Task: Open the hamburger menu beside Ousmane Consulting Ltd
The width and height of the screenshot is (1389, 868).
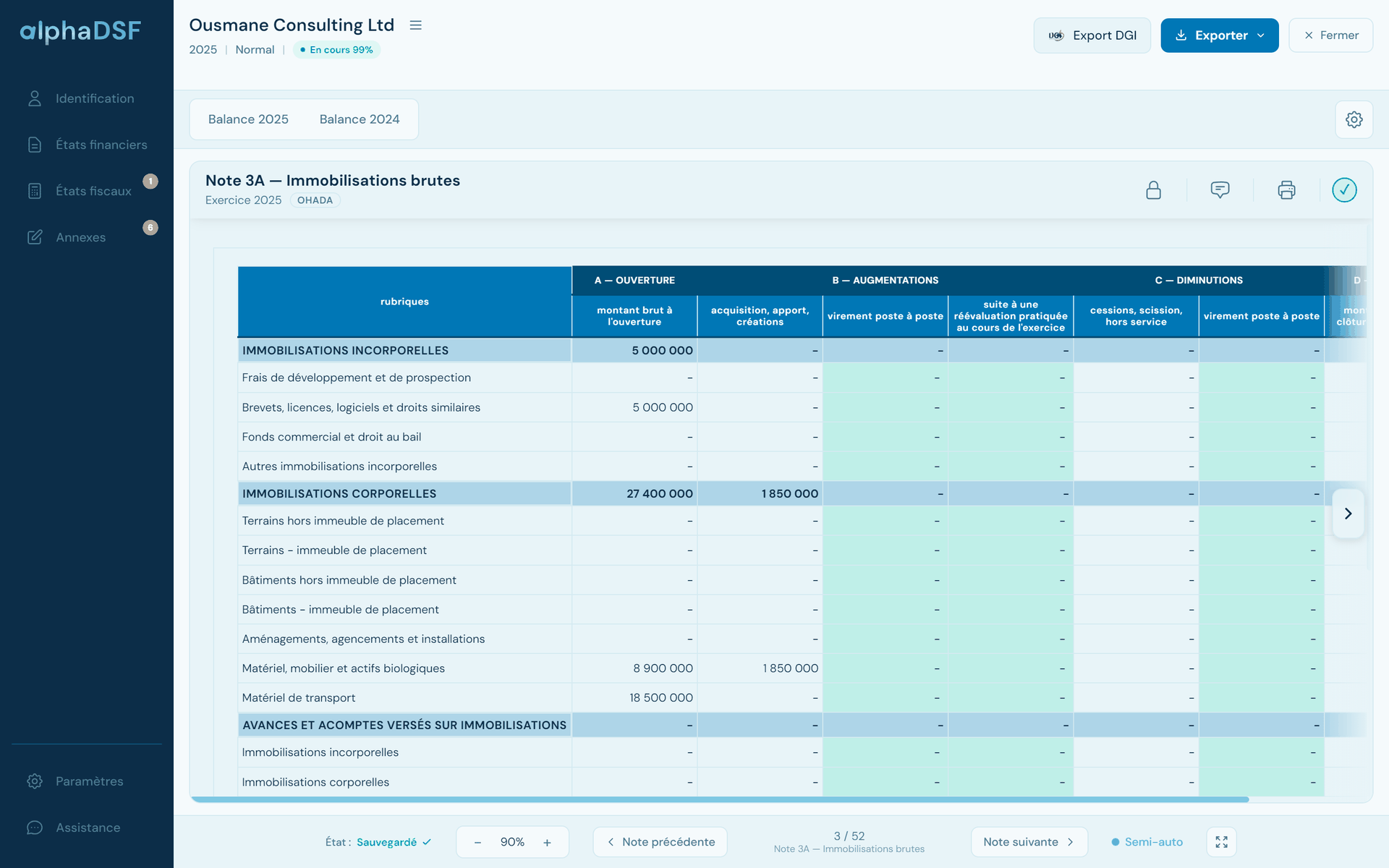Action: [415, 25]
